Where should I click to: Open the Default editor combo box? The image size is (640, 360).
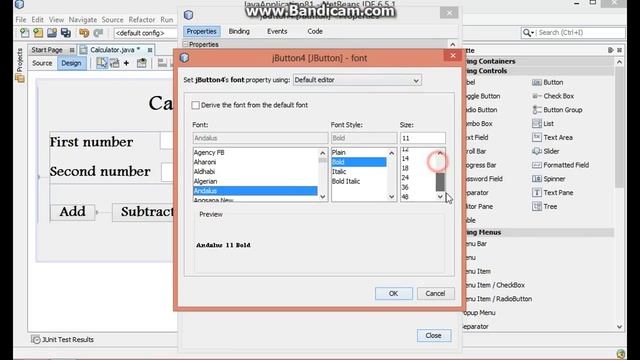pyautogui.click(x=357, y=80)
